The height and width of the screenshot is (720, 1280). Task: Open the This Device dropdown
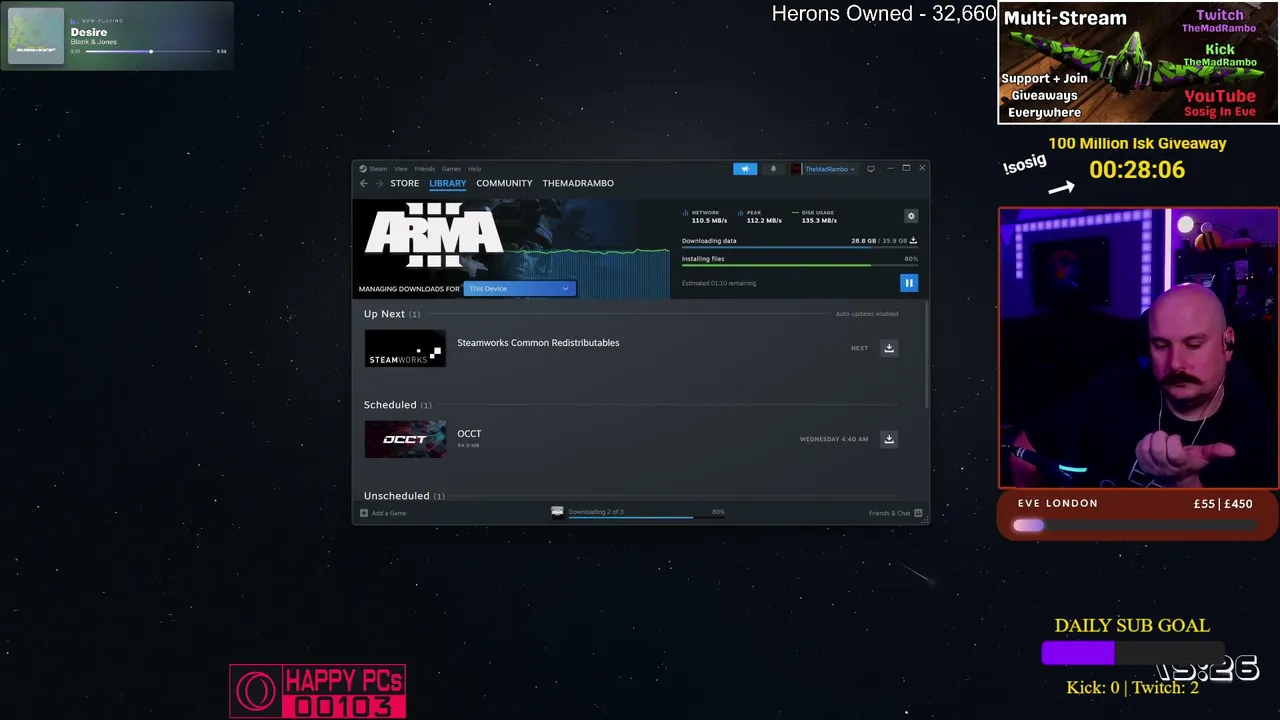click(x=519, y=289)
